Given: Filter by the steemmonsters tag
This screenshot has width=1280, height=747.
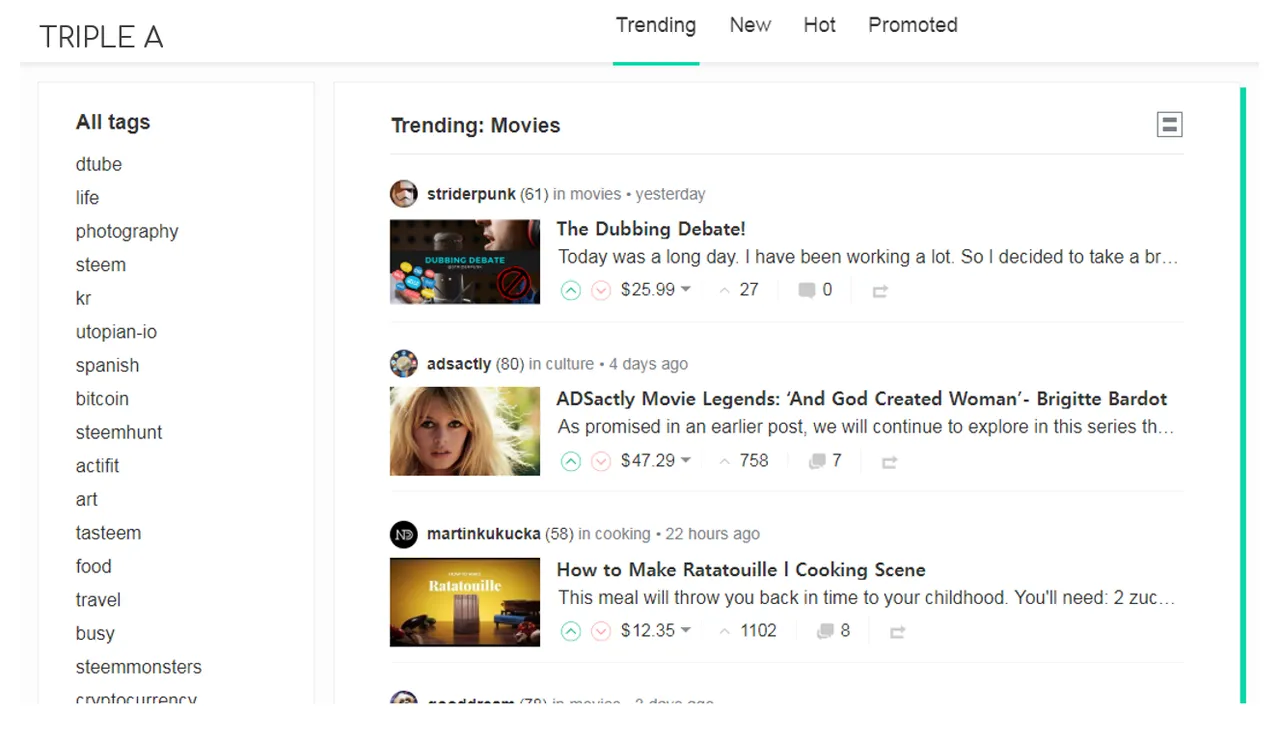Looking at the screenshot, I should click(x=139, y=667).
